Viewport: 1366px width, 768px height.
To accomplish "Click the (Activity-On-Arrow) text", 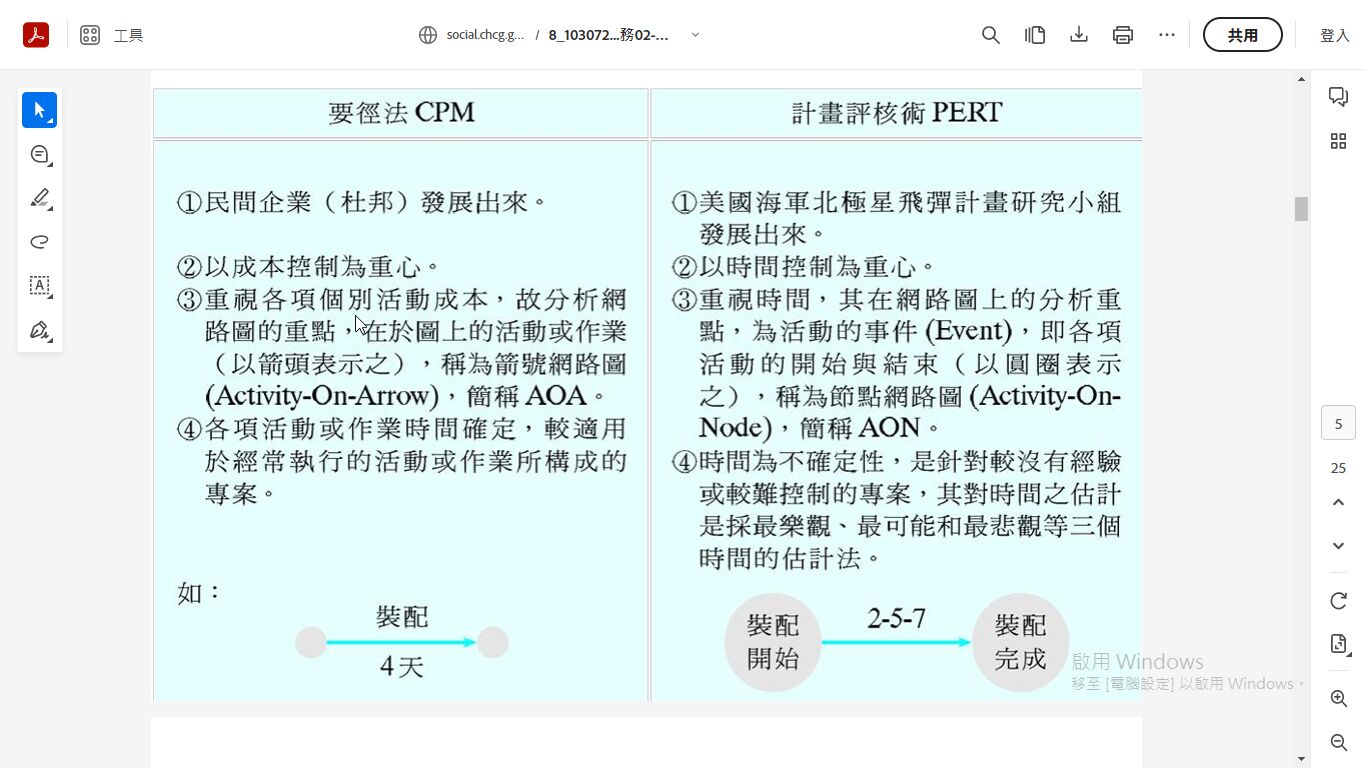I will click(322, 396).
